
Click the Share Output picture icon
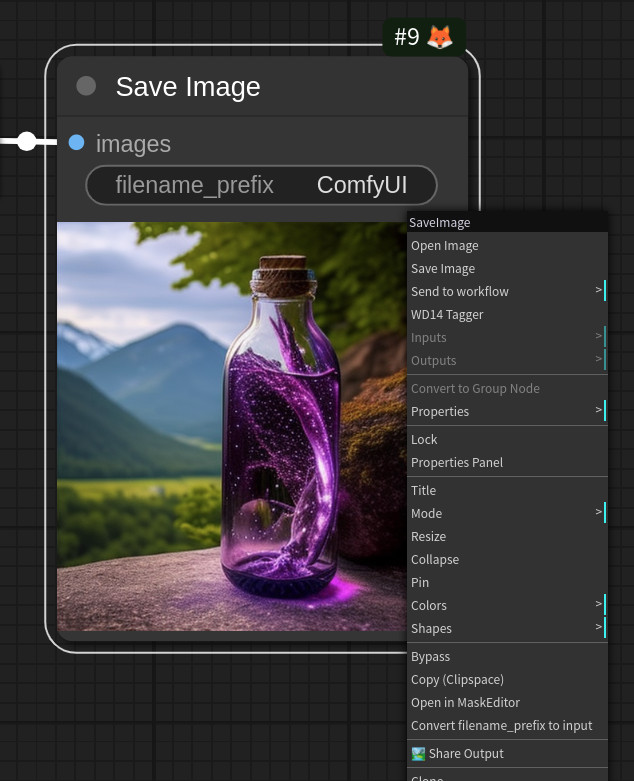tap(418, 754)
